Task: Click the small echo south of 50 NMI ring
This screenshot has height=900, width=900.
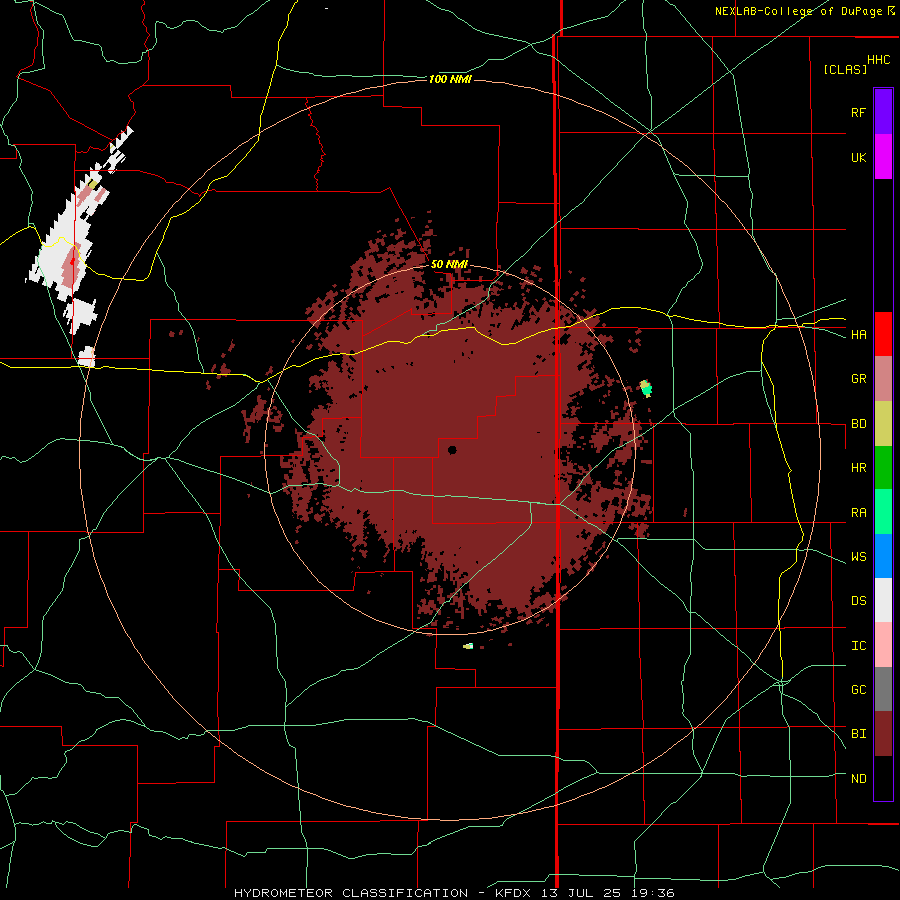Action: point(468,646)
